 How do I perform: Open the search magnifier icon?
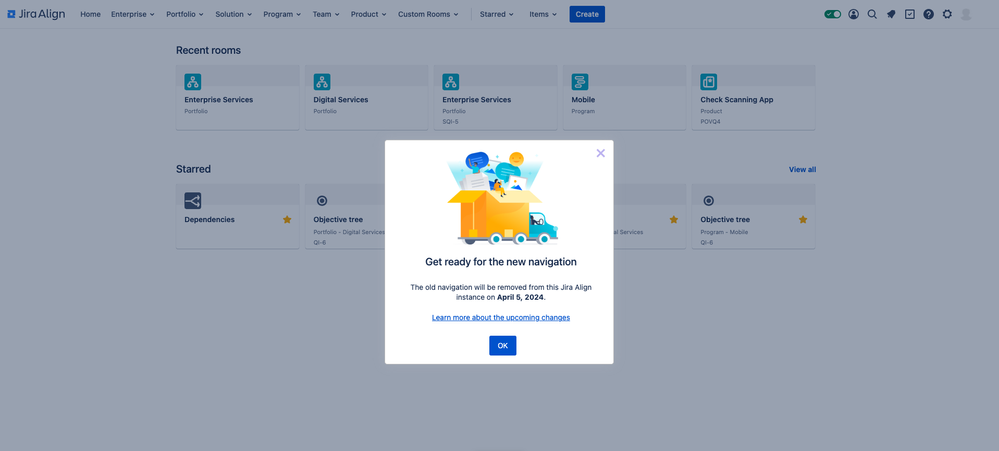872,14
